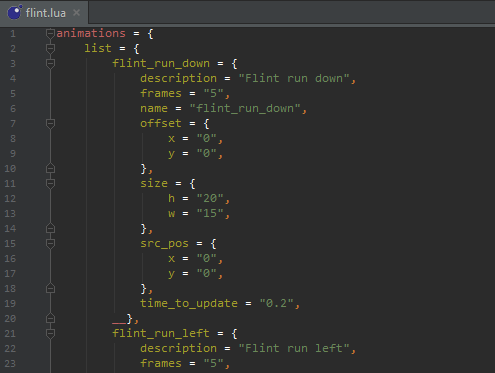Collapse the list table fold marker
This screenshot has height=373, width=495.
pos(50,49)
